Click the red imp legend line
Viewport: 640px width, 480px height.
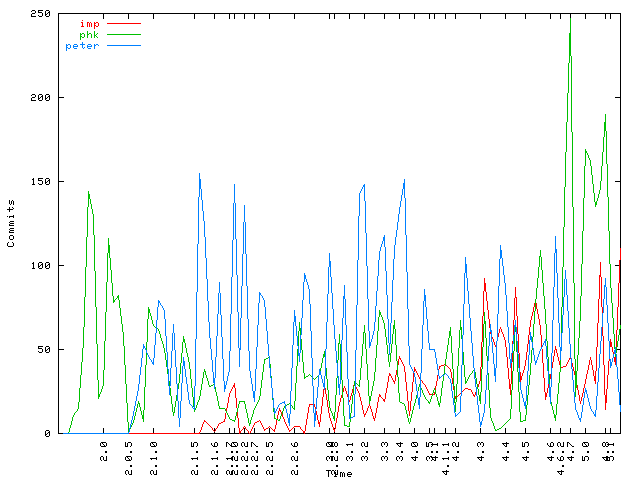123,22
